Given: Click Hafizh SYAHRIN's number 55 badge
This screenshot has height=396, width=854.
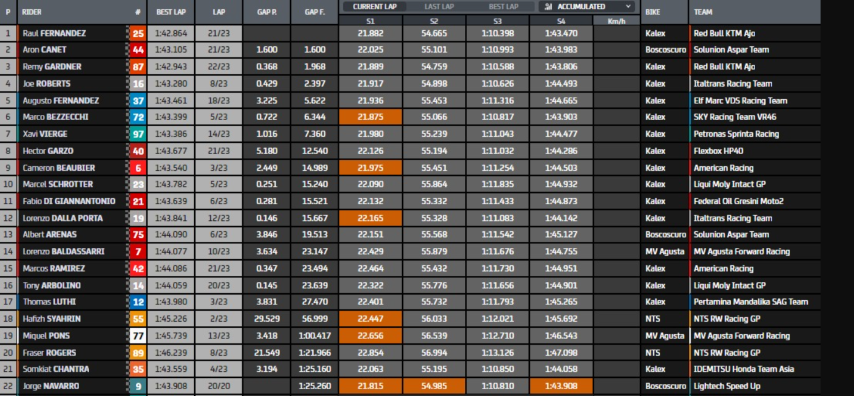Looking at the screenshot, I should pos(138,319).
